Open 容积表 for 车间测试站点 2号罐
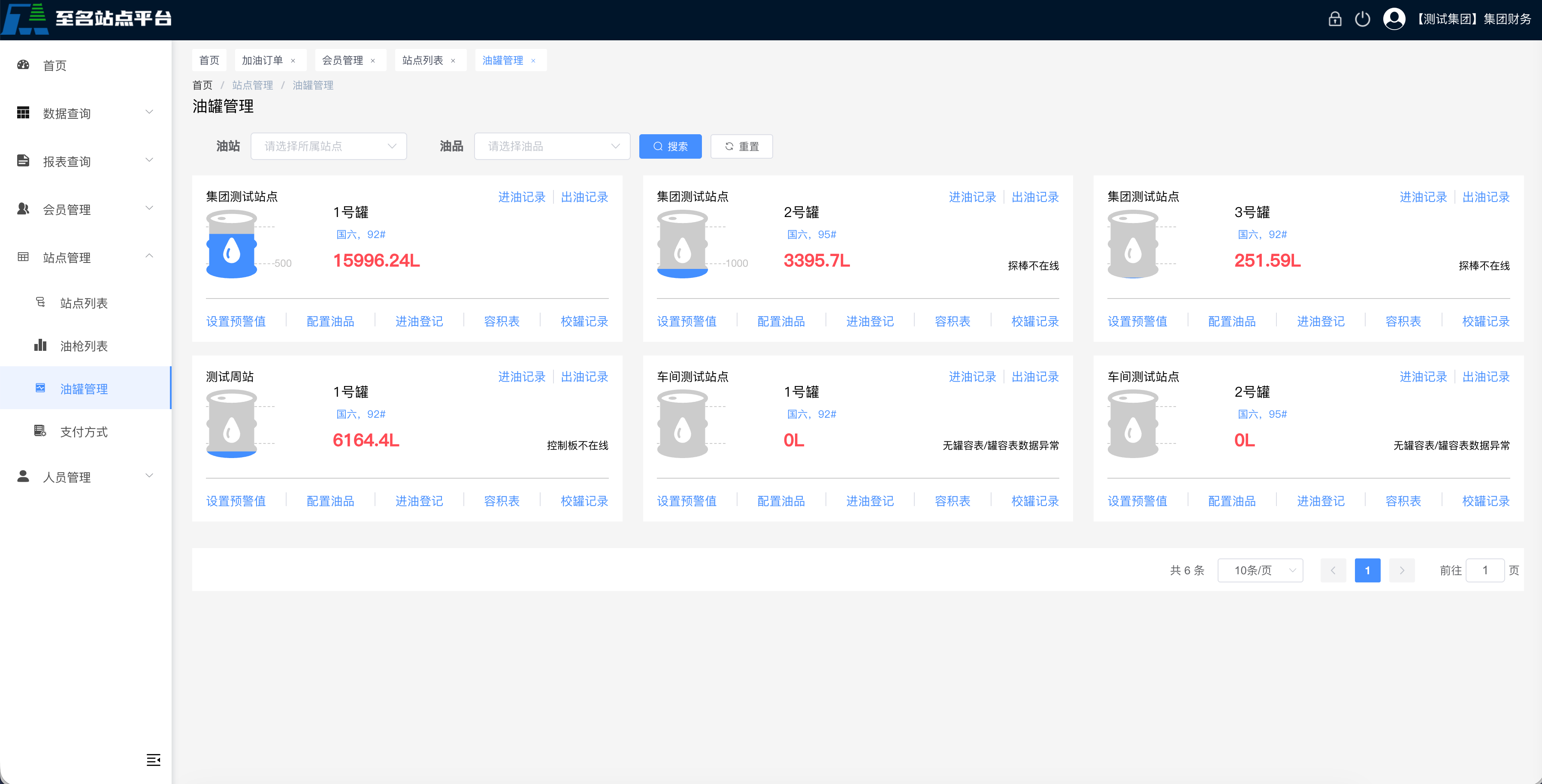The height and width of the screenshot is (784, 1542). (x=1403, y=501)
